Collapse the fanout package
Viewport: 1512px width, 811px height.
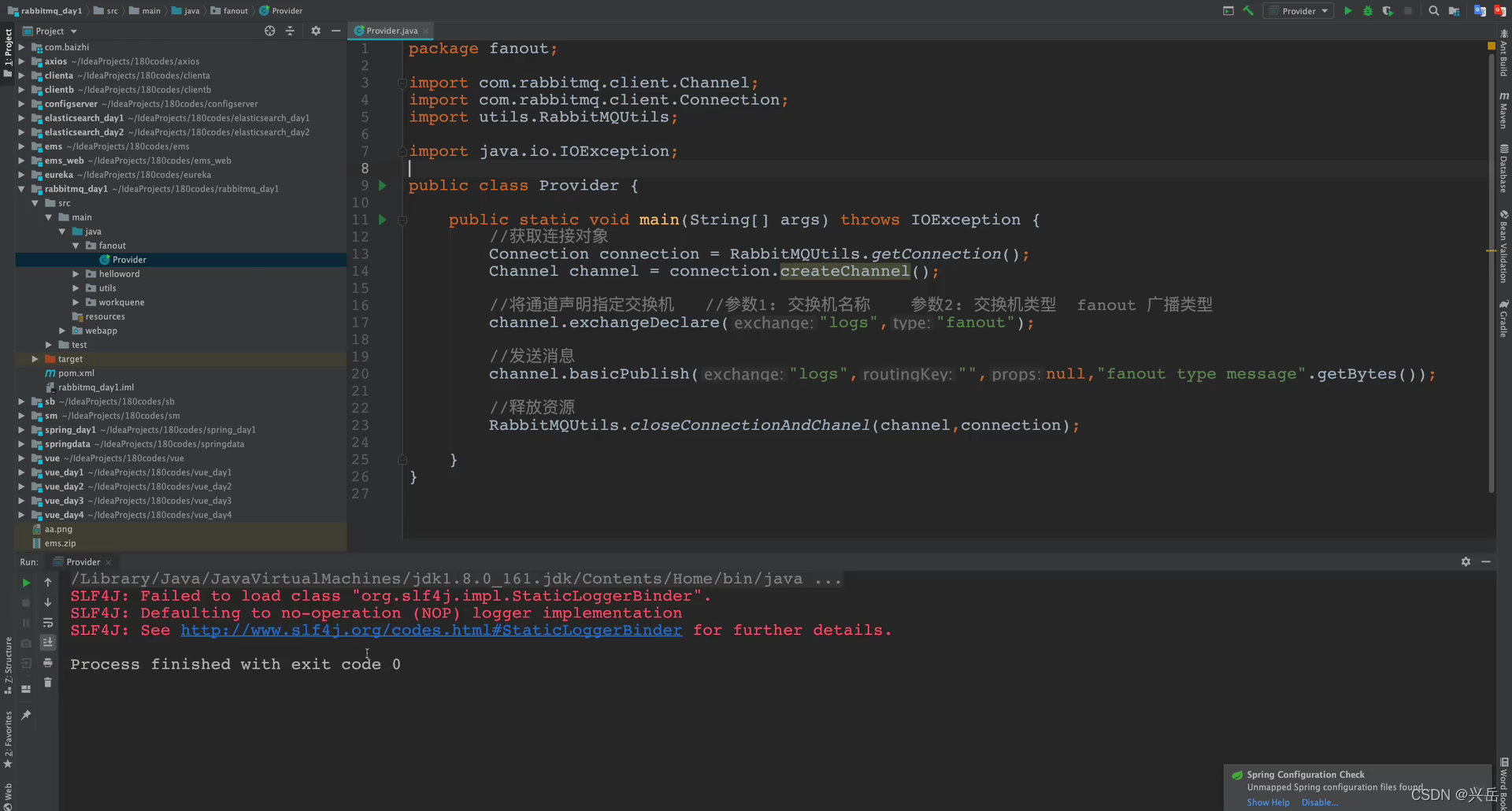(x=76, y=246)
